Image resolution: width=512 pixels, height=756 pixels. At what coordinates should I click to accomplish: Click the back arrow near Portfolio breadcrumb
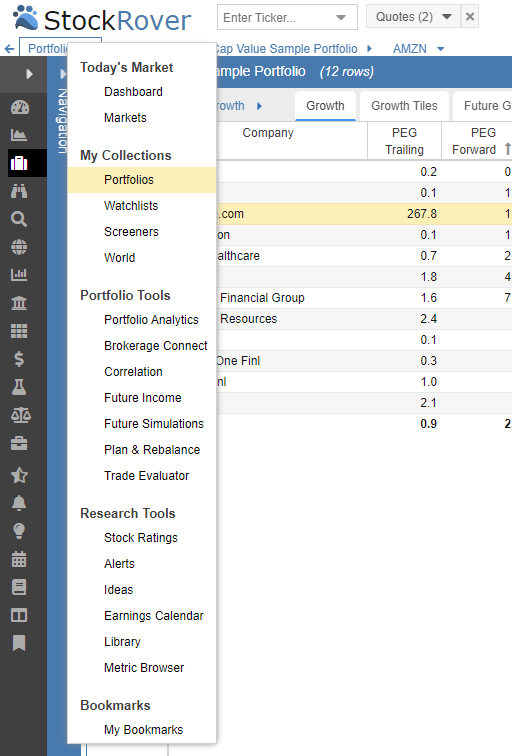(x=9, y=49)
